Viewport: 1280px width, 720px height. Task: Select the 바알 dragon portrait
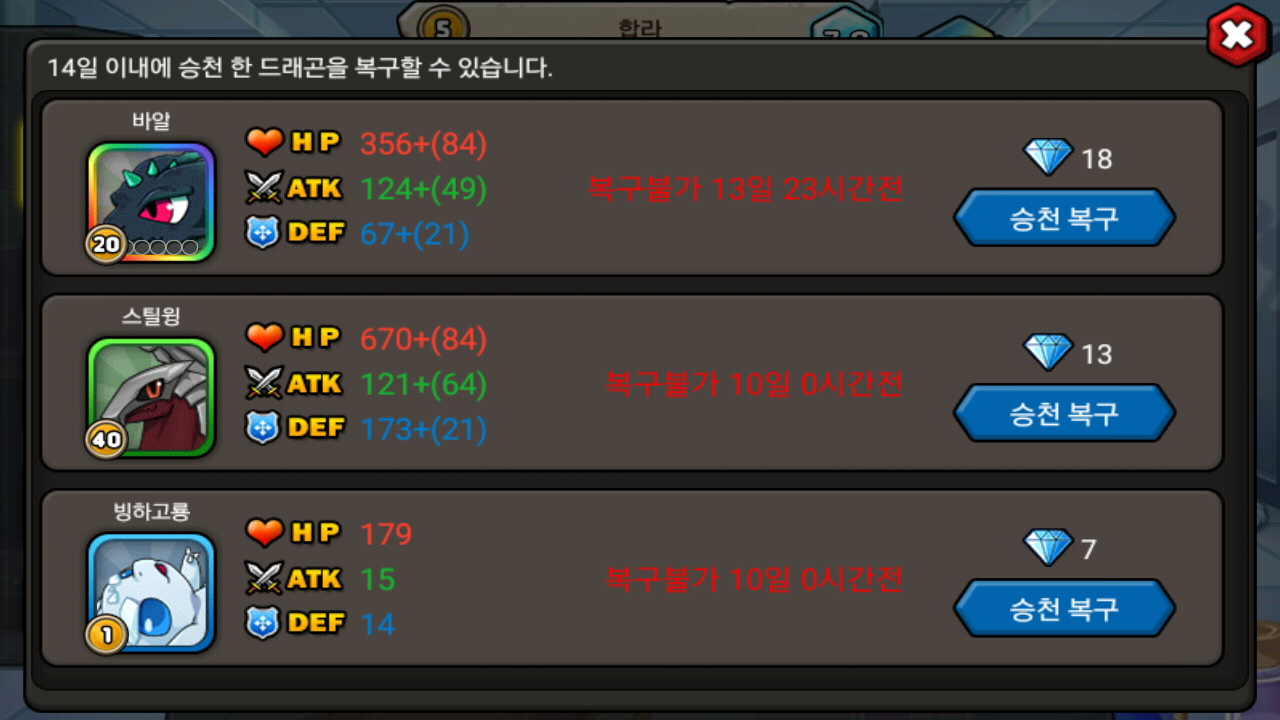(x=151, y=201)
